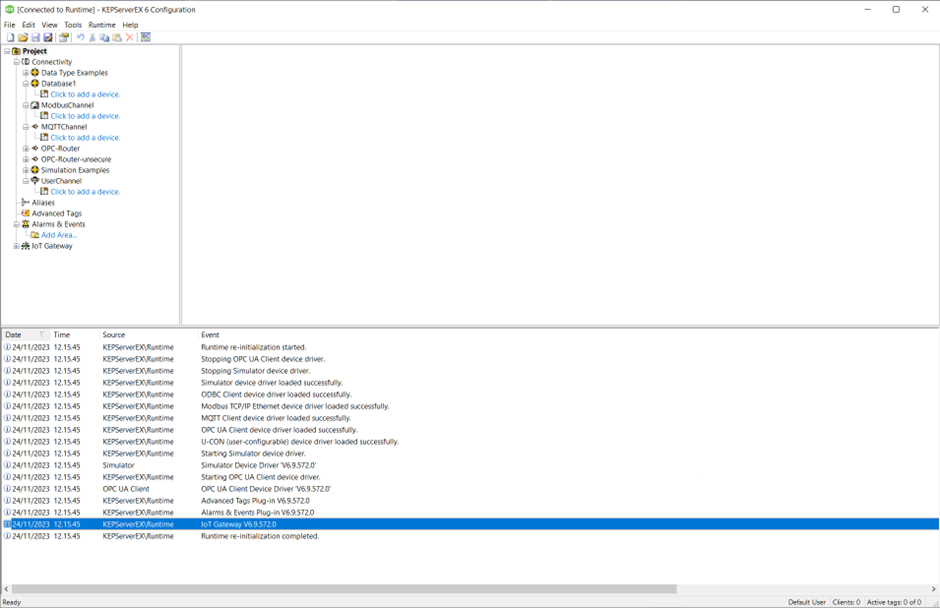Click the OPC-Router-unsecure channel icon
940x608 pixels.
(35, 159)
